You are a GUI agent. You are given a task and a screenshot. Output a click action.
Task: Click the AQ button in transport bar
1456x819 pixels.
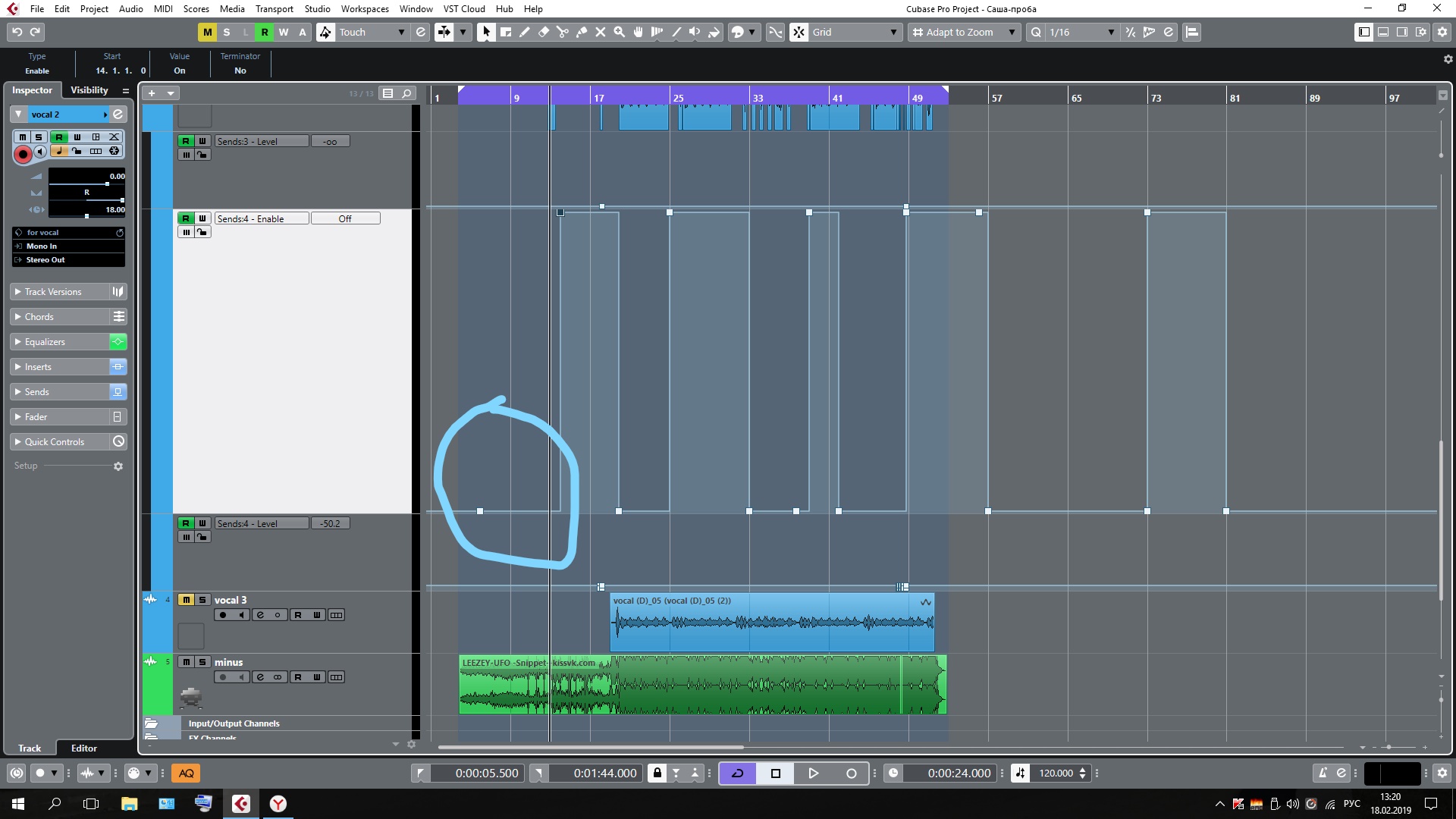(186, 773)
